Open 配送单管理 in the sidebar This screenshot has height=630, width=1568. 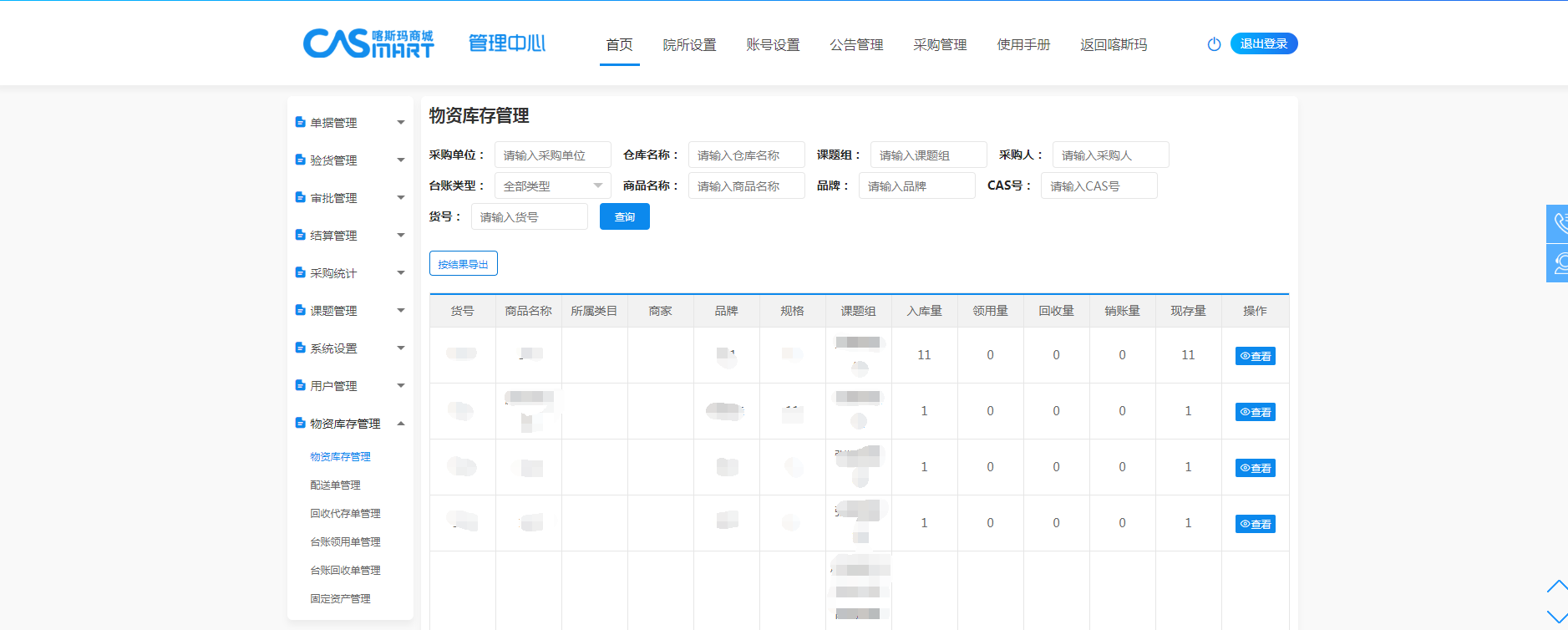click(x=335, y=485)
